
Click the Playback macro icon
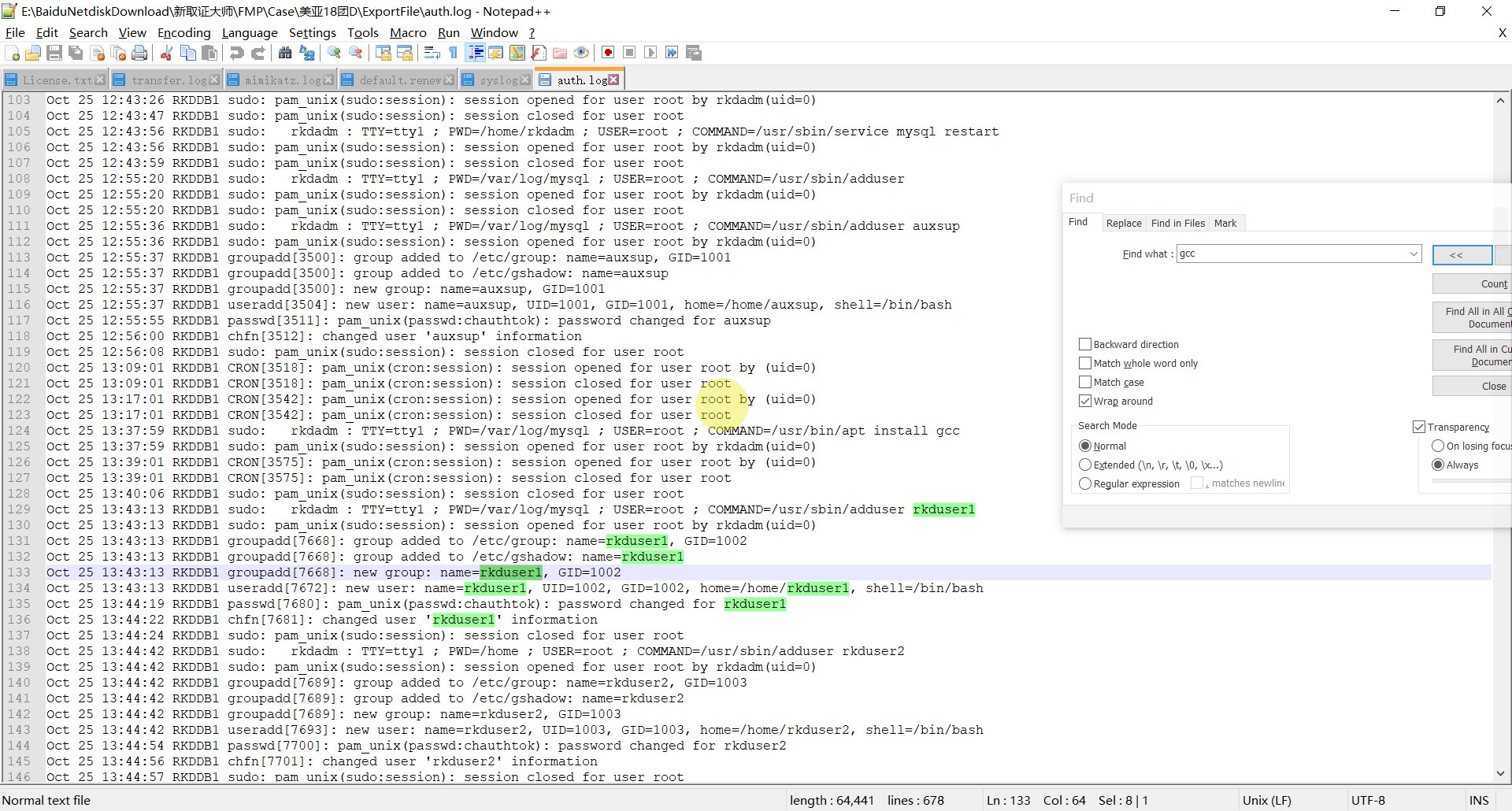pyautogui.click(x=650, y=53)
